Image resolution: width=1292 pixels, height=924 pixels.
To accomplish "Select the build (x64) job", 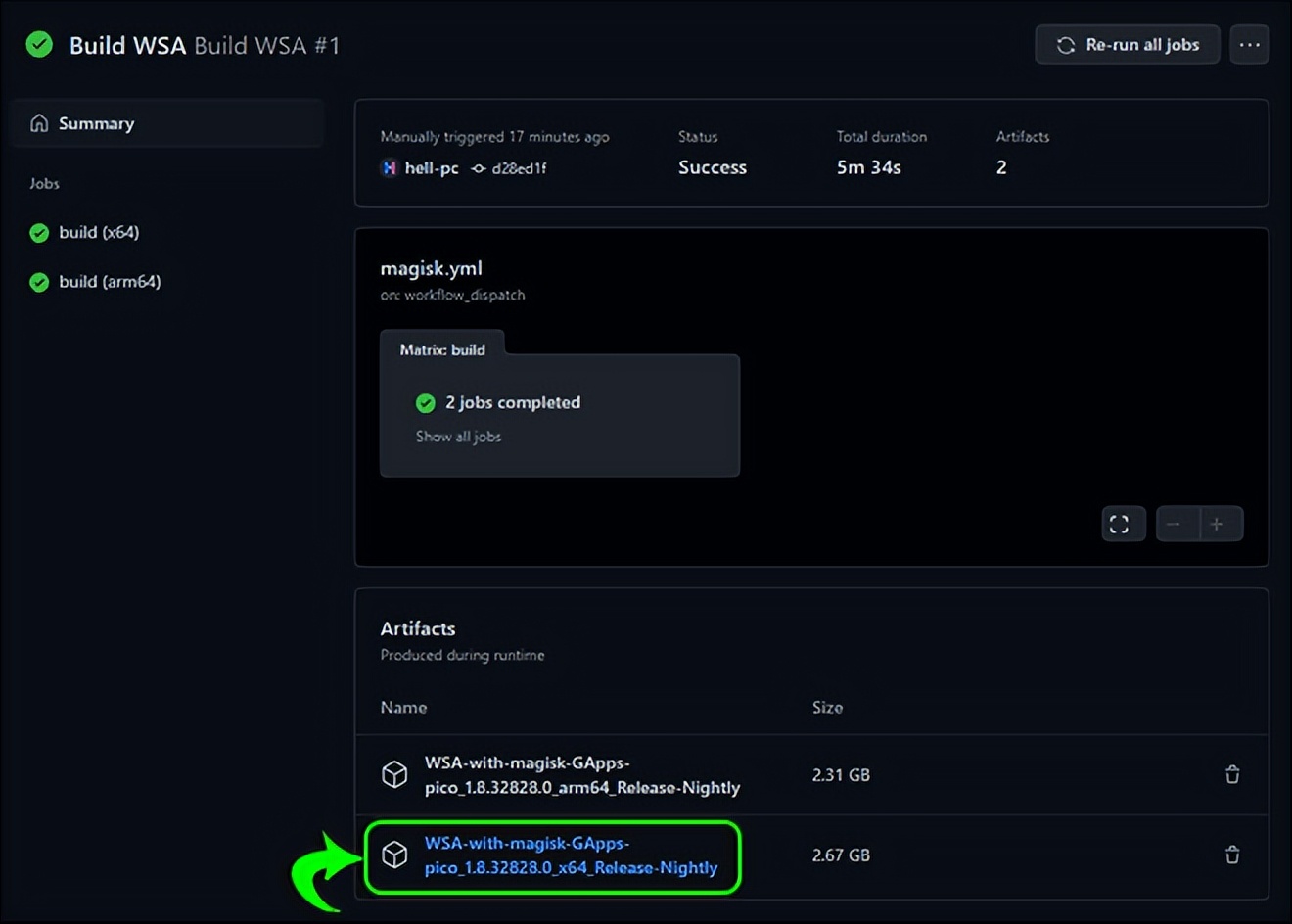I will pos(98,232).
